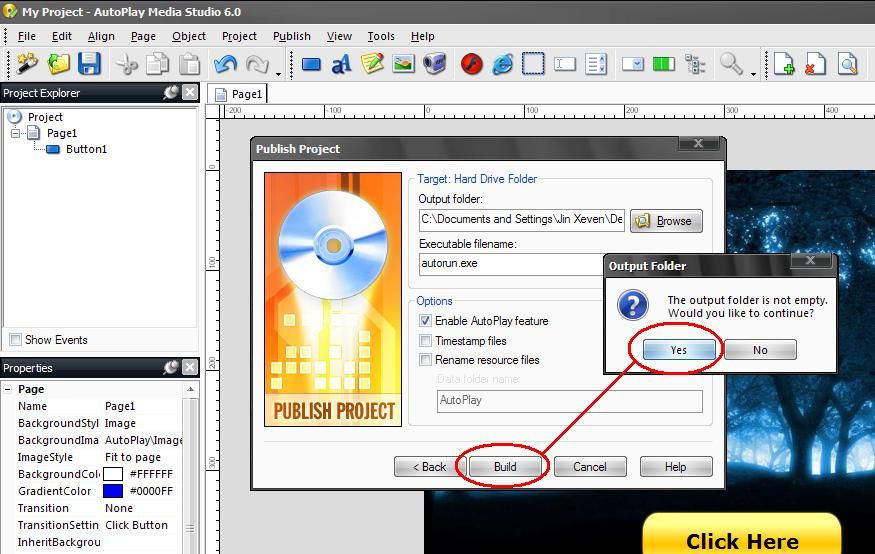Screen dimensions: 875x554
Task: Select the Flash object tool icon
Action: pyautogui.click(x=471, y=64)
